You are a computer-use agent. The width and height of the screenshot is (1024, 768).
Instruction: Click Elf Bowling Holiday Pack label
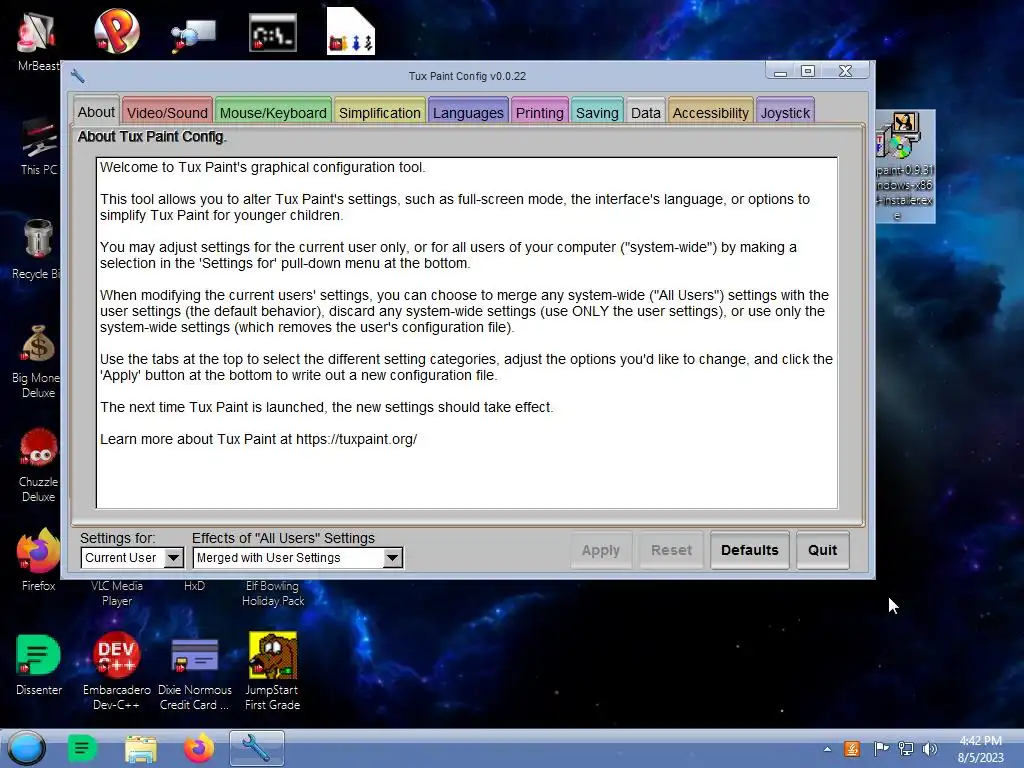point(273,593)
